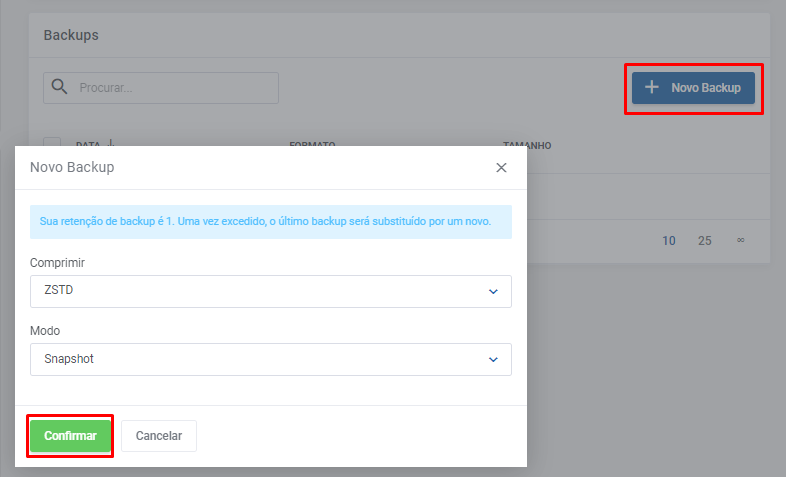Sort table by TAMANHO column
This screenshot has height=477, width=786.
[x=527, y=146]
